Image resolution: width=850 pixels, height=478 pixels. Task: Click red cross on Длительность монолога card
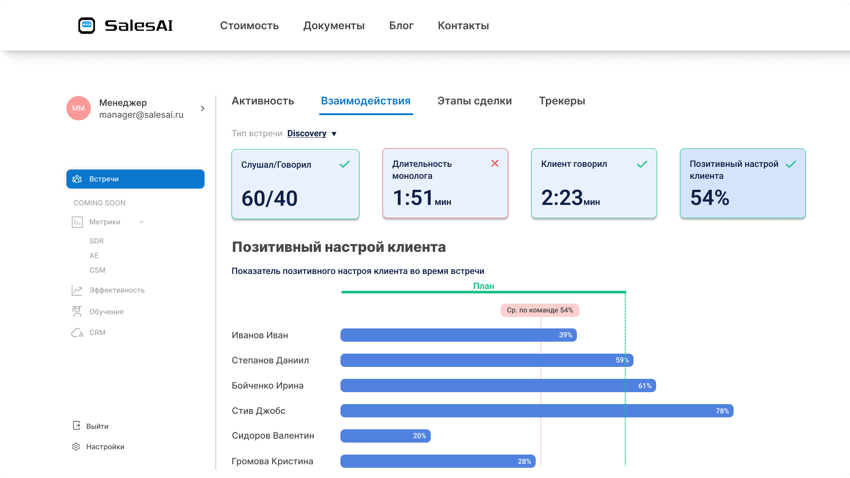click(x=494, y=163)
